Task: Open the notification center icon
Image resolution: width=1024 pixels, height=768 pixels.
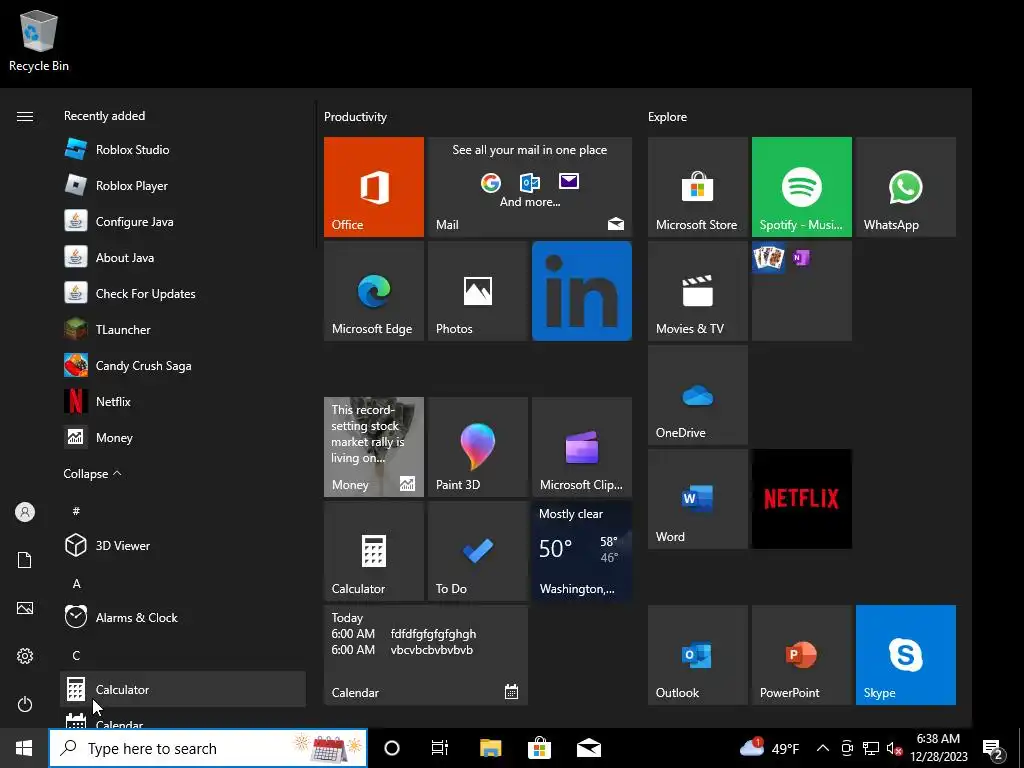Action: pyautogui.click(x=993, y=748)
